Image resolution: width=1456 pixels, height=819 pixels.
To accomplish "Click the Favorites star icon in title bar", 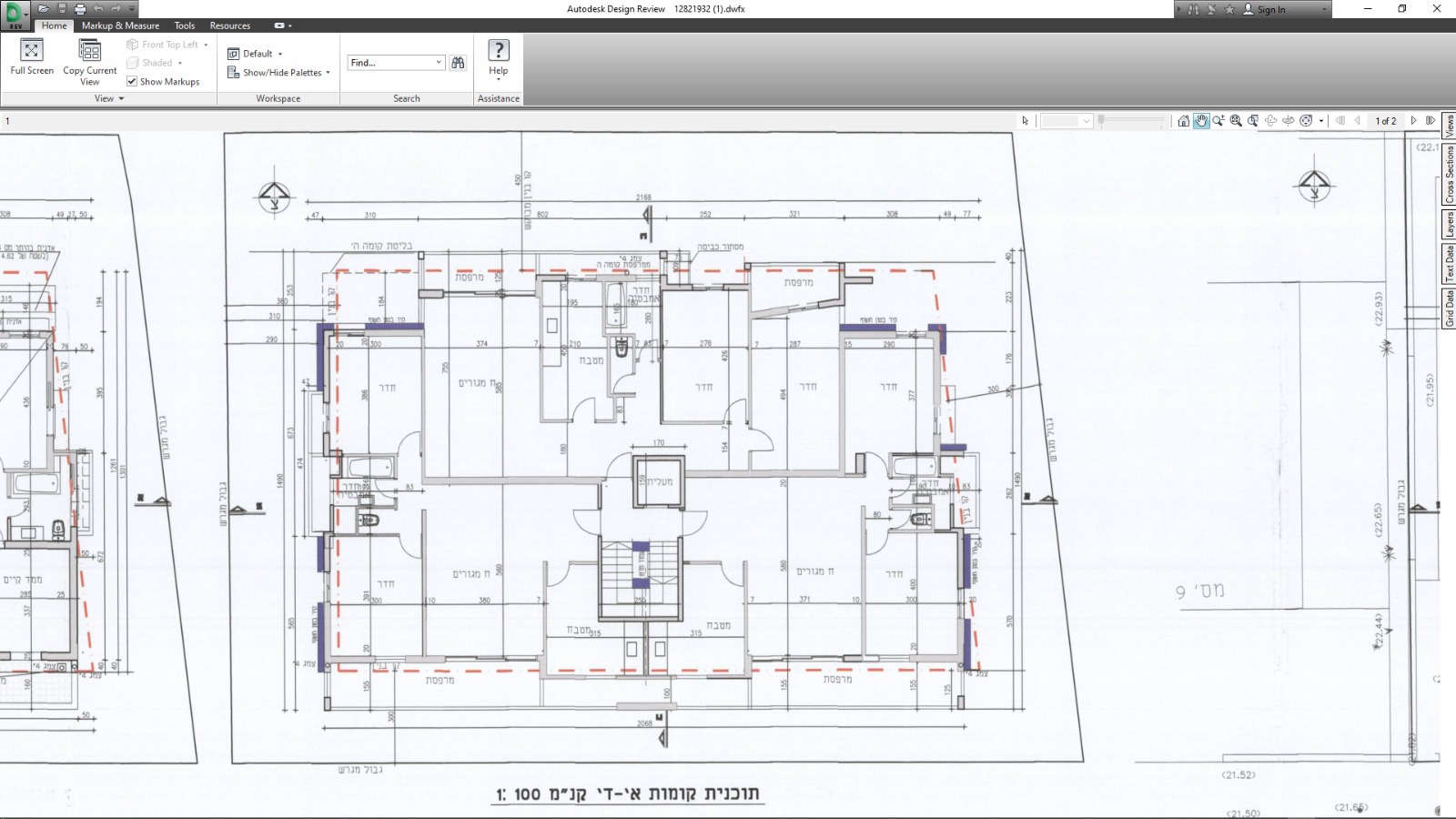I will point(1229,9).
